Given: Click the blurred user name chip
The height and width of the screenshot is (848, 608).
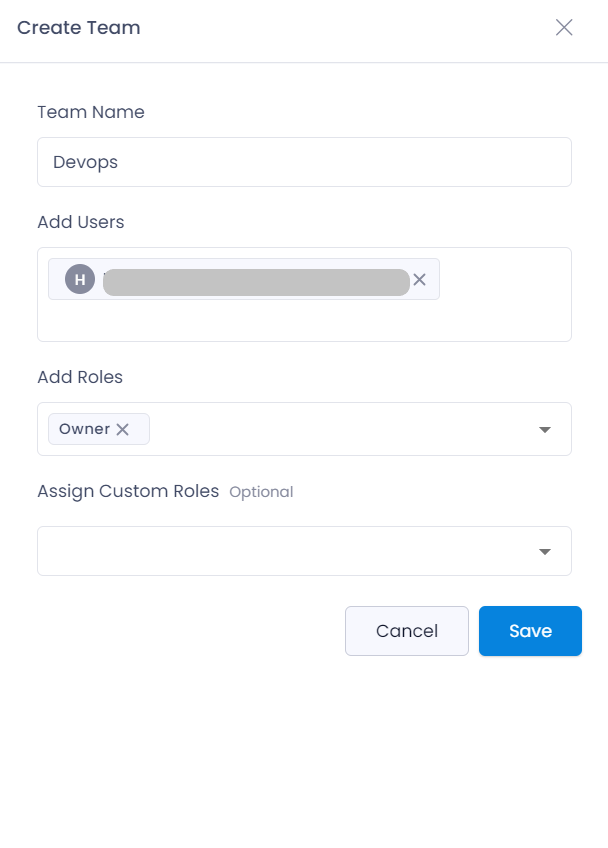Looking at the screenshot, I should (x=256, y=282).
